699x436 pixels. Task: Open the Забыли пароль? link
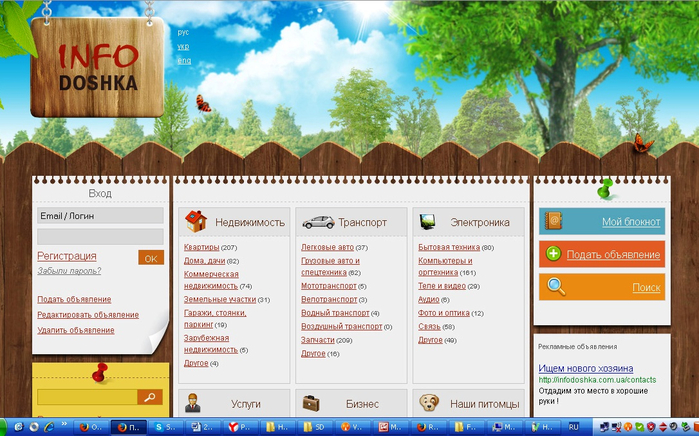click(x=69, y=271)
